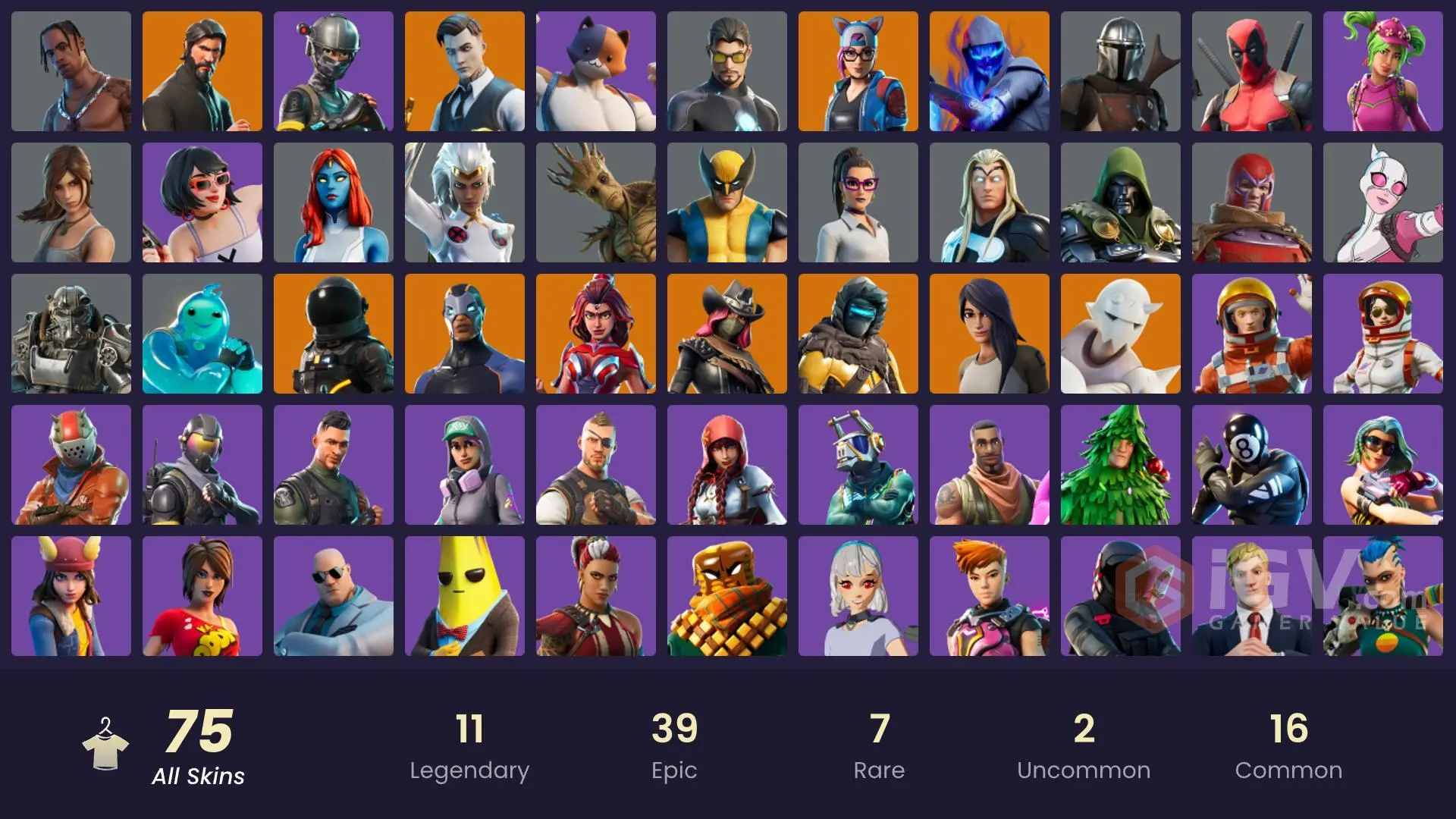Filter by Epic rarity count
Viewport: 1456px width, 819px height.
coord(674,747)
